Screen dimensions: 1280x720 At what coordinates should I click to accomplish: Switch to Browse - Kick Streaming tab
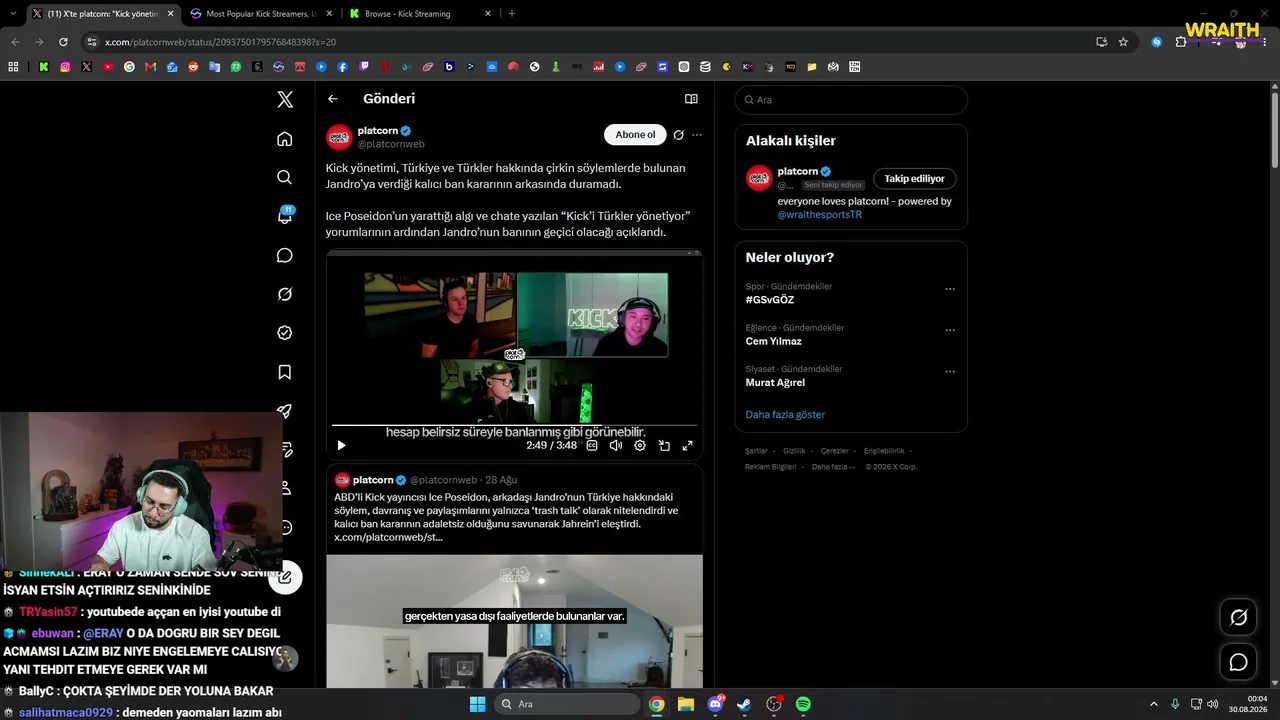(x=420, y=14)
